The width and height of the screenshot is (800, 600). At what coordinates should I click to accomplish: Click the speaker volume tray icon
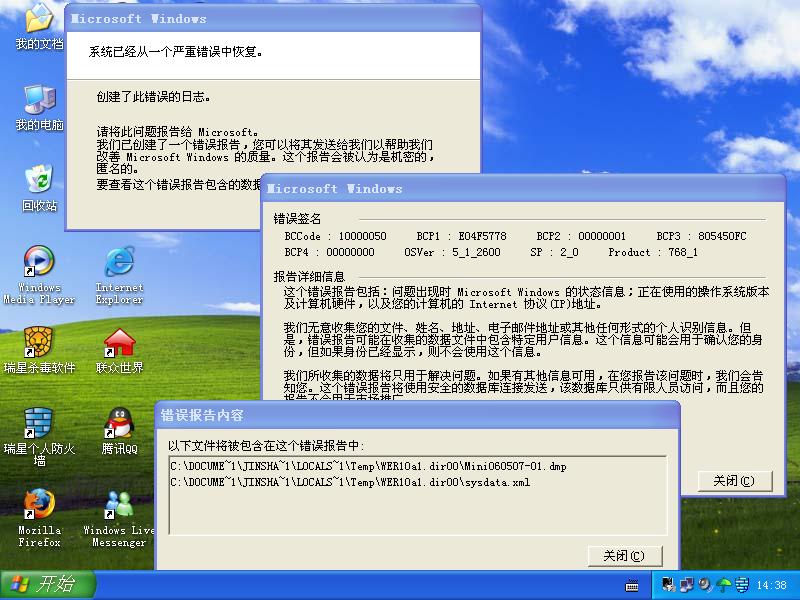[705, 585]
